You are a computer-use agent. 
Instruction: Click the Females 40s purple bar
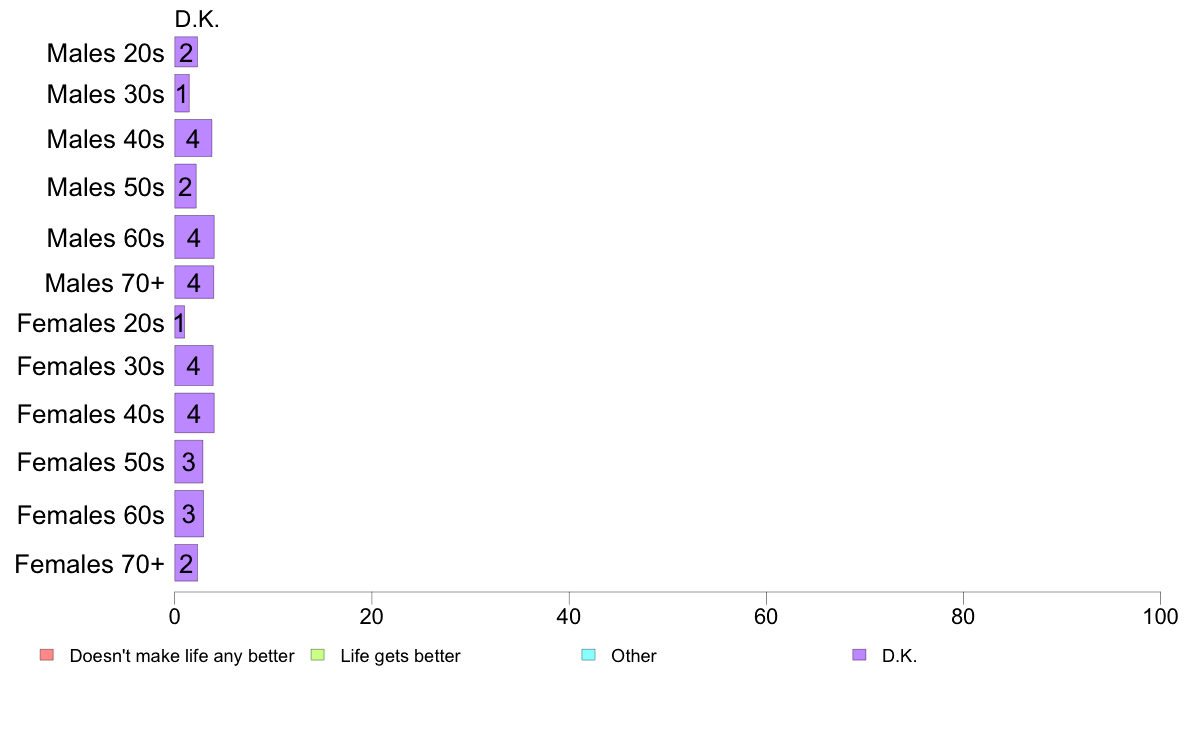click(x=194, y=413)
